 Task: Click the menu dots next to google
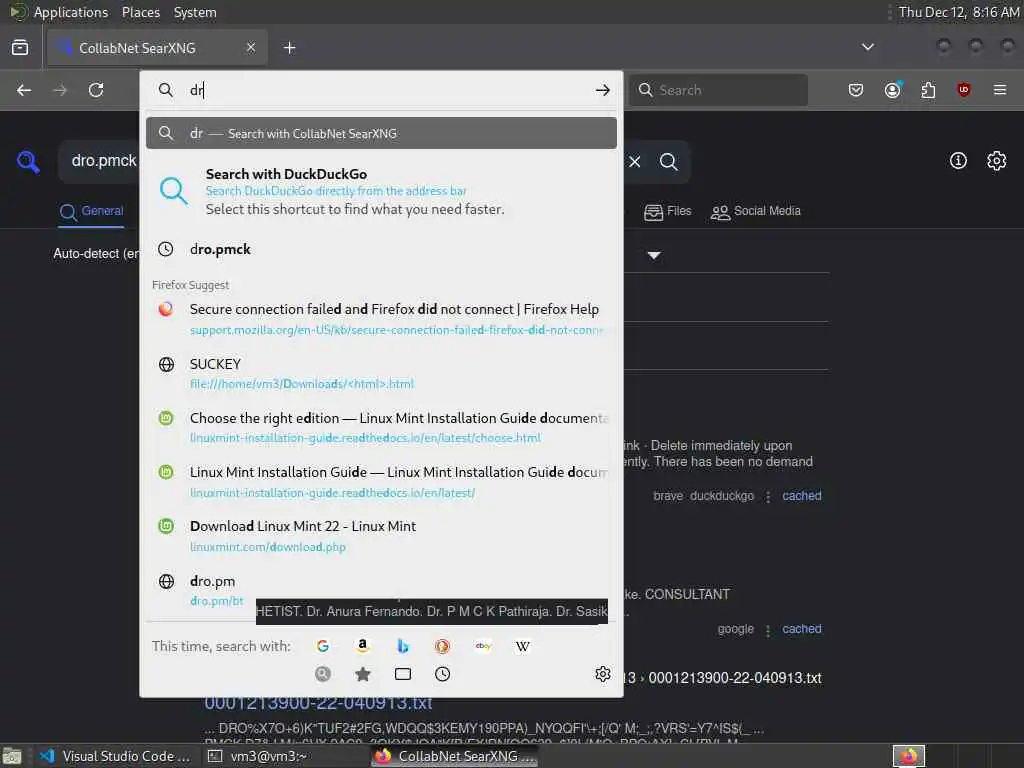768,630
